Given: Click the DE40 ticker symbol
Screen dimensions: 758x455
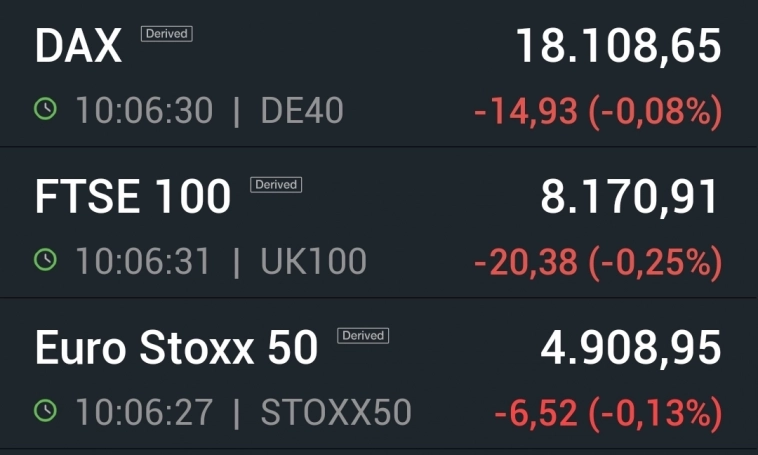Looking at the screenshot, I should point(302,111).
